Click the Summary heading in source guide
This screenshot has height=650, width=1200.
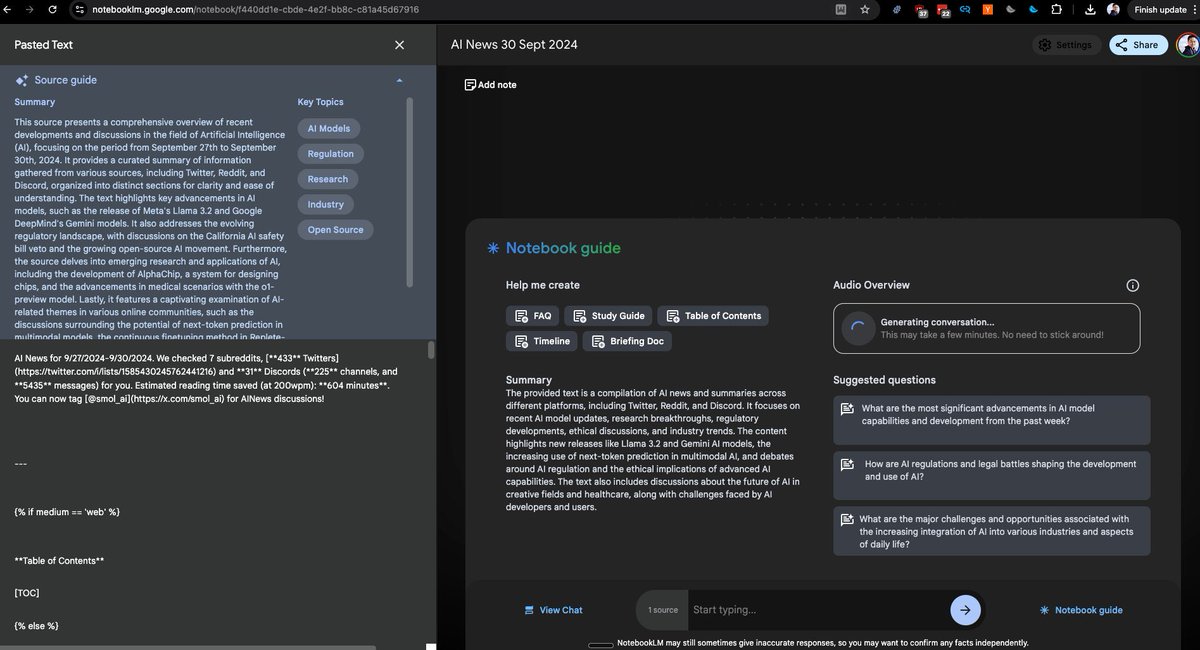click(x=35, y=102)
